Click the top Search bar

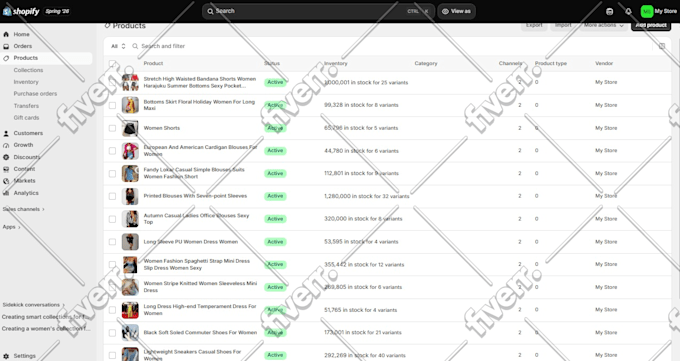click(x=318, y=11)
